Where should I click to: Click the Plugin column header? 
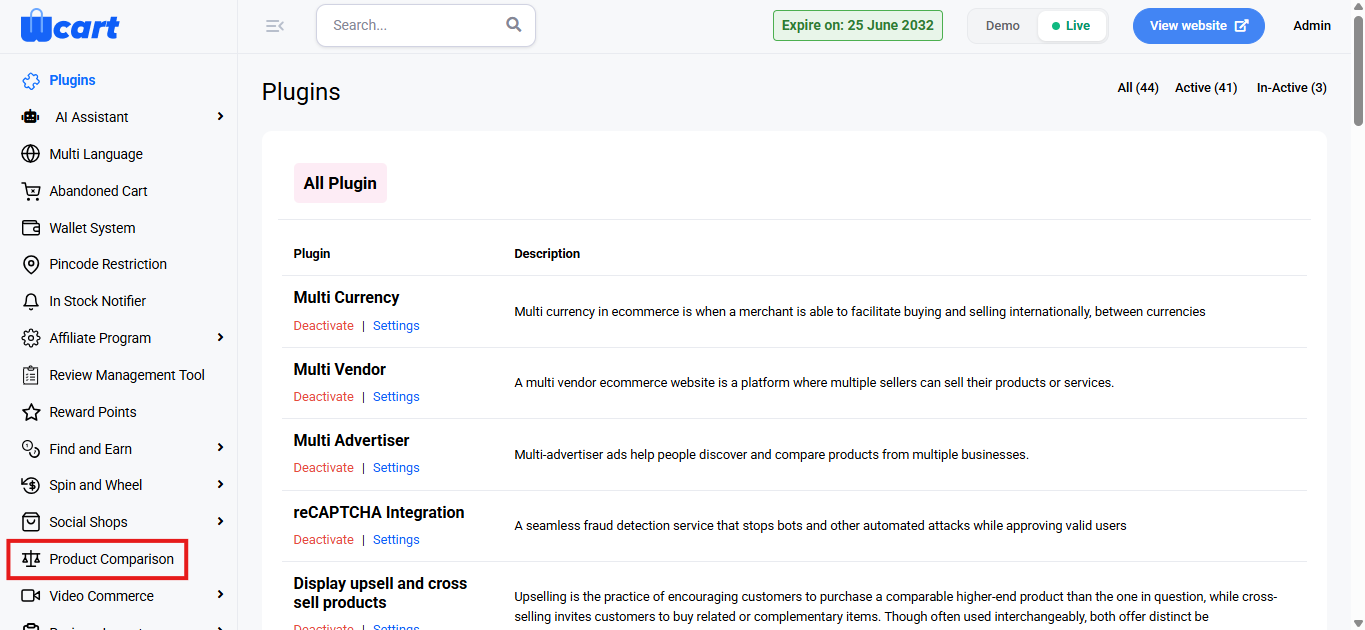pos(312,254)
